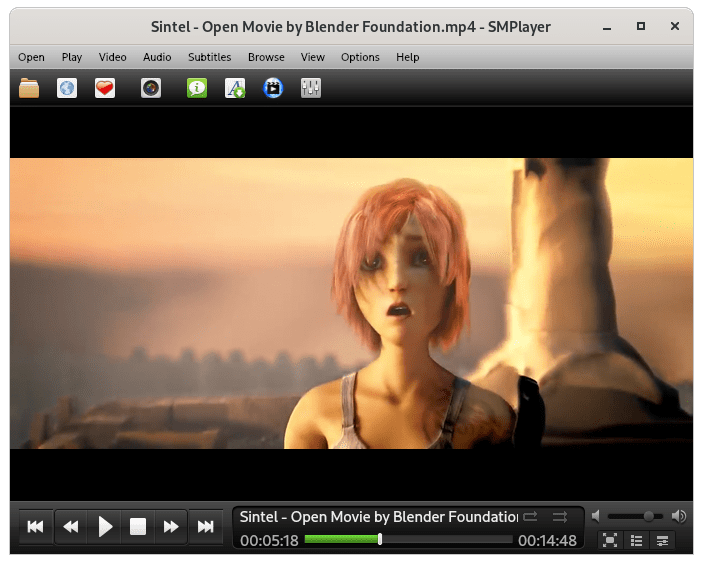Toggle fullscreen mode
This screenshot has width=703, height=564.
tap(610, 540)
